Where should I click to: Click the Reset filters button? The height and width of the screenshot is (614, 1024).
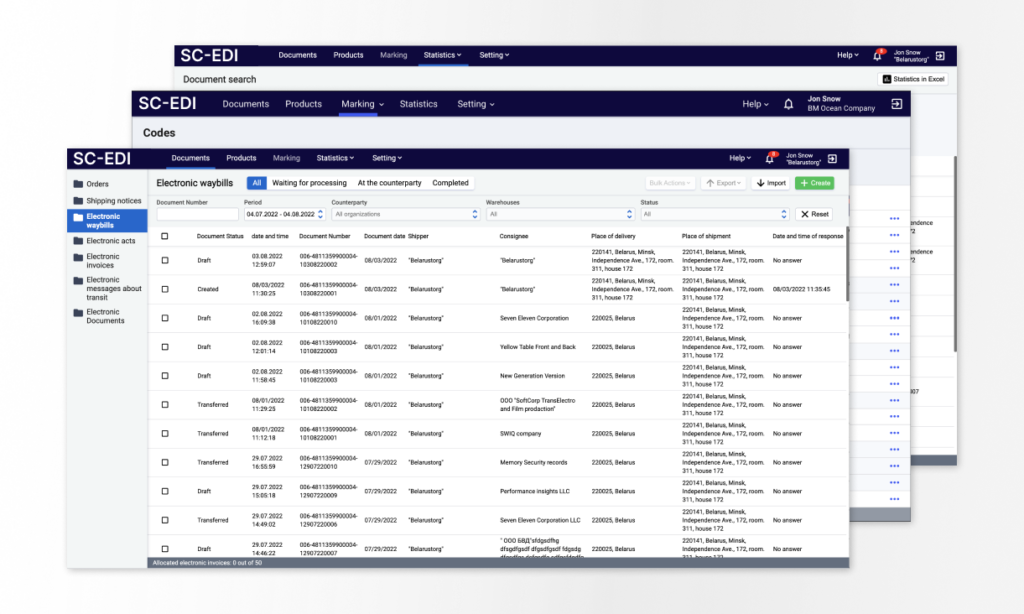point(813,214)
